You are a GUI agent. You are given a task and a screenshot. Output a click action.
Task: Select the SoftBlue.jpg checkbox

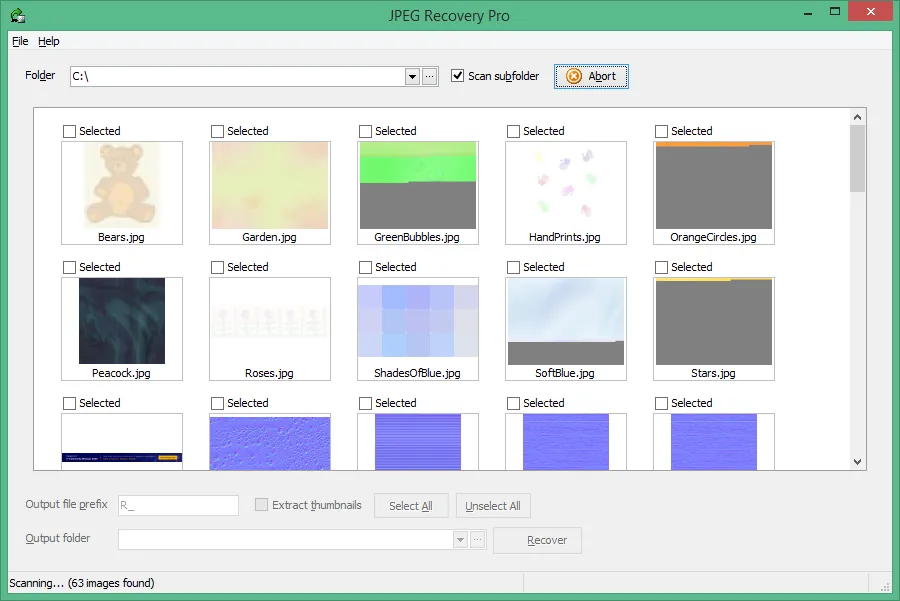(514, 267)
